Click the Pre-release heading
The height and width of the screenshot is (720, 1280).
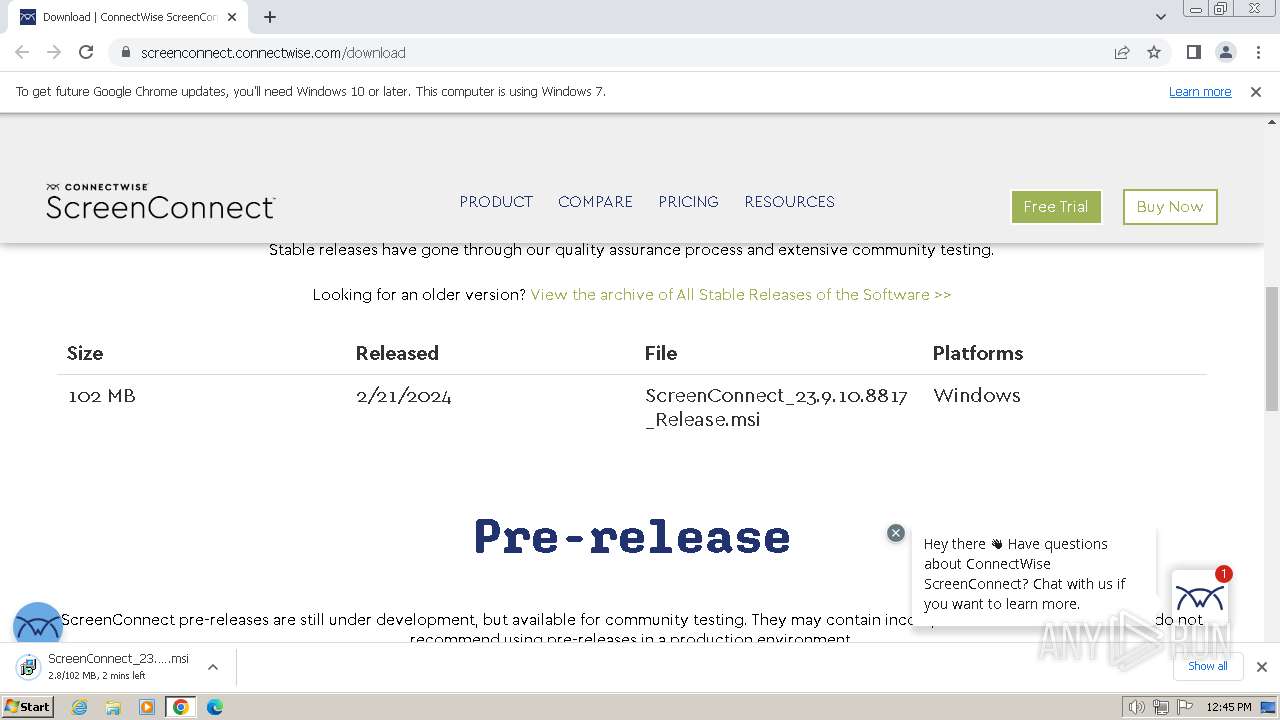click(632, 537)
